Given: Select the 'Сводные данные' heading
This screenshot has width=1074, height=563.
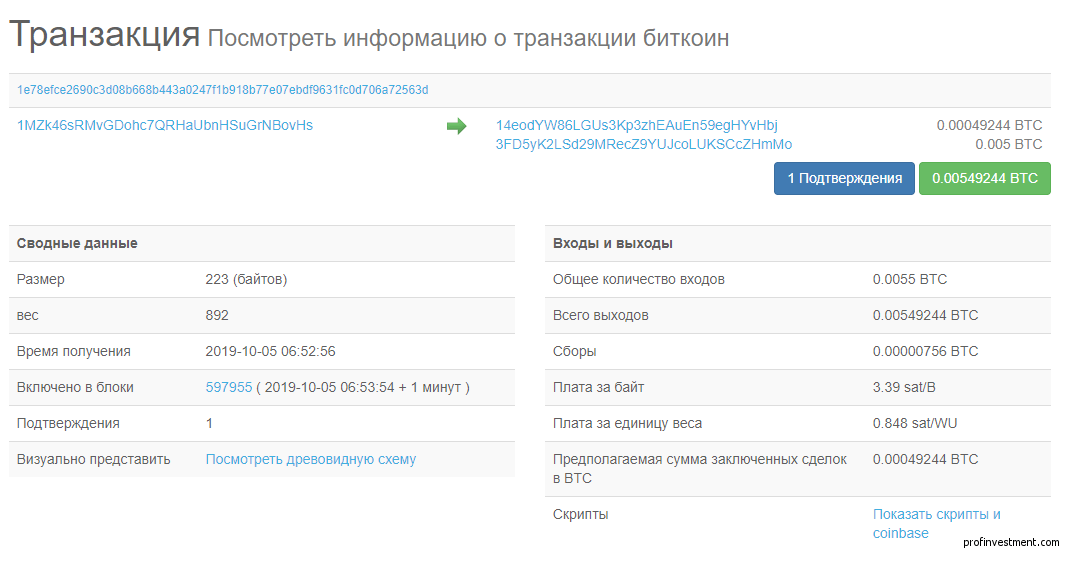Looking at the screenshot, I should click(x=77, y=243).
